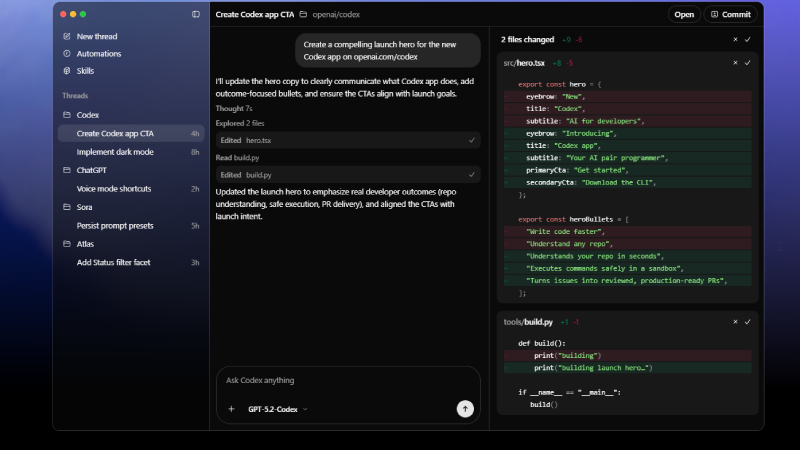Click the send arrow button
Viewport: 800px width, 450px height.
pyautogui.click(x=464, y=408)
